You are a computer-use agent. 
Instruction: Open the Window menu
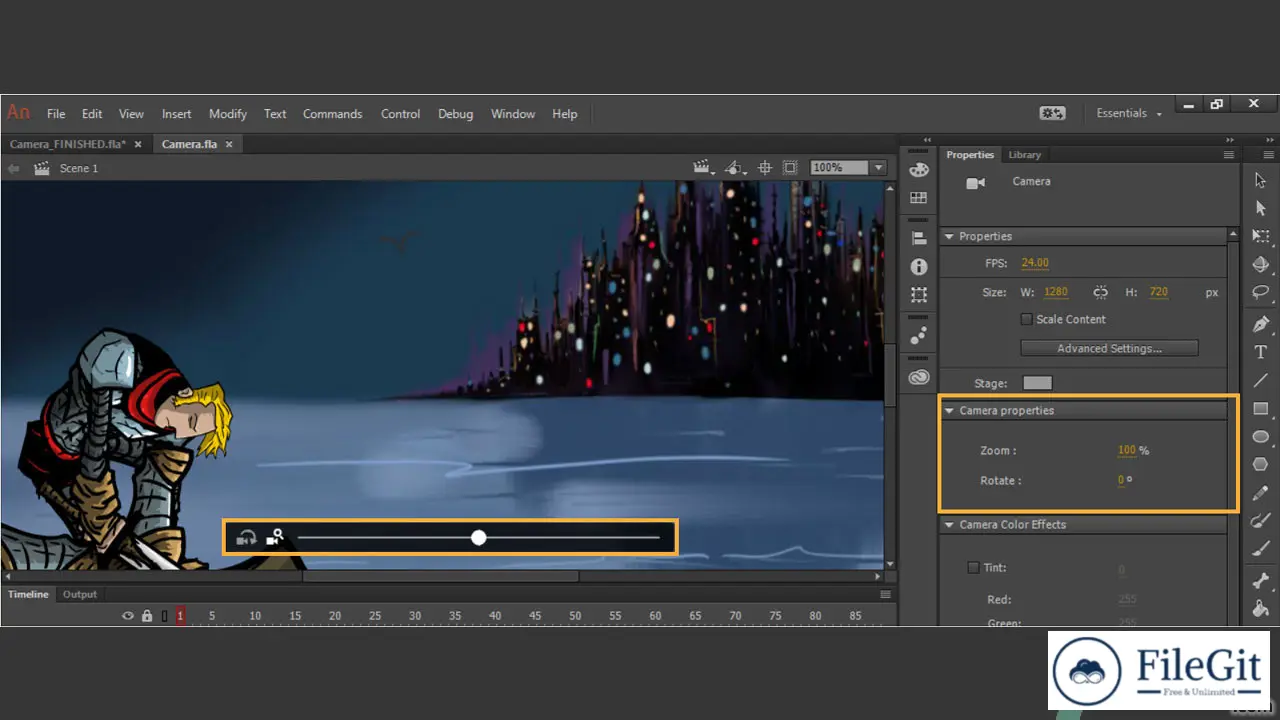pyautogui.click(x=513, y=114)
